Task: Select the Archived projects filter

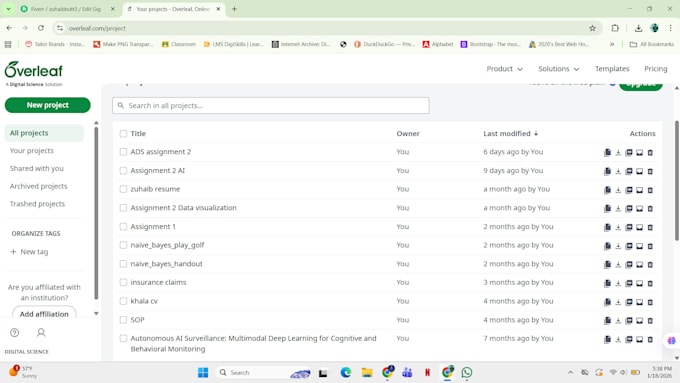Action: coord(39,186)
